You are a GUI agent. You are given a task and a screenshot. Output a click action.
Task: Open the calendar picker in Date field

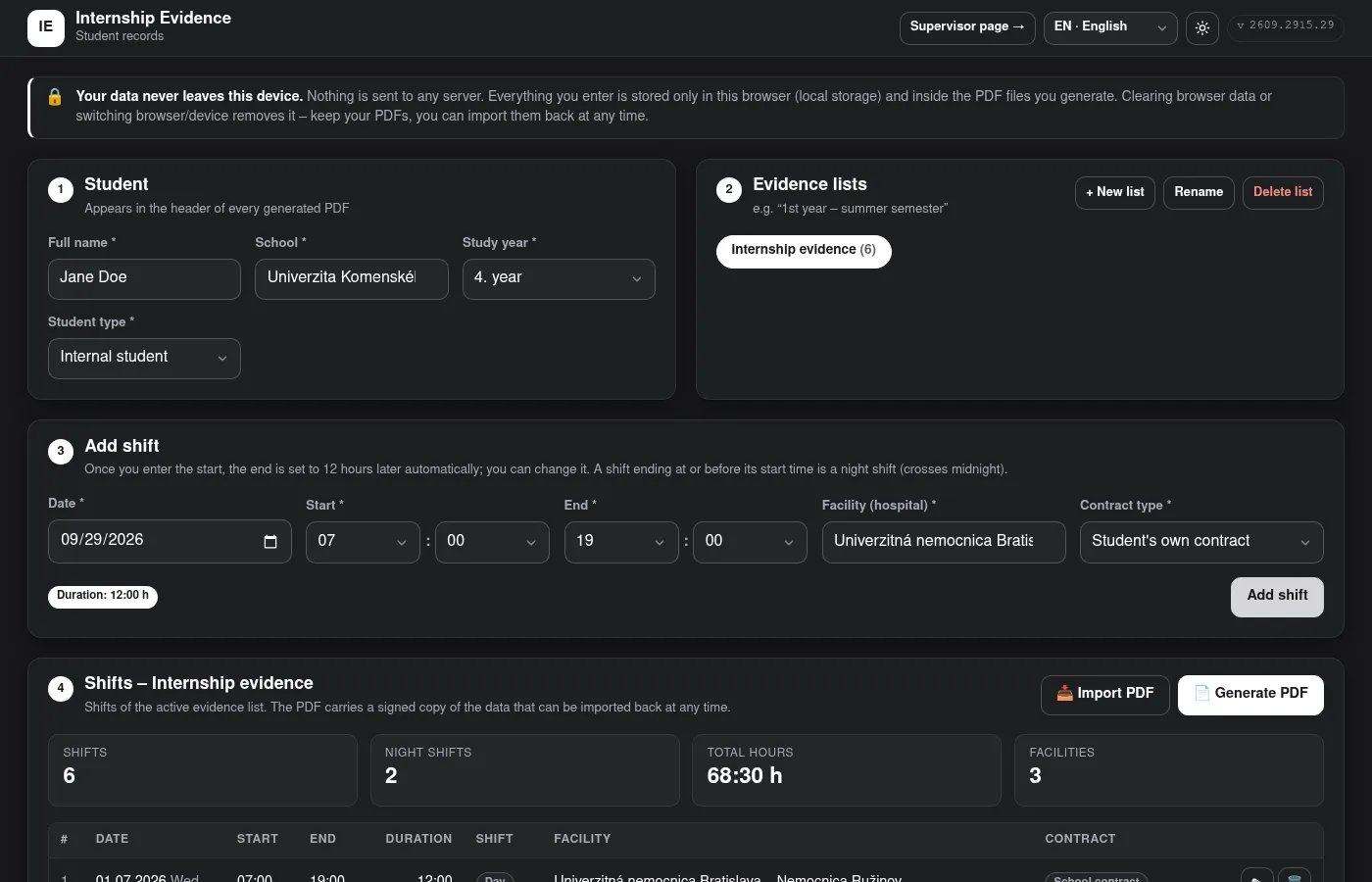270,542
